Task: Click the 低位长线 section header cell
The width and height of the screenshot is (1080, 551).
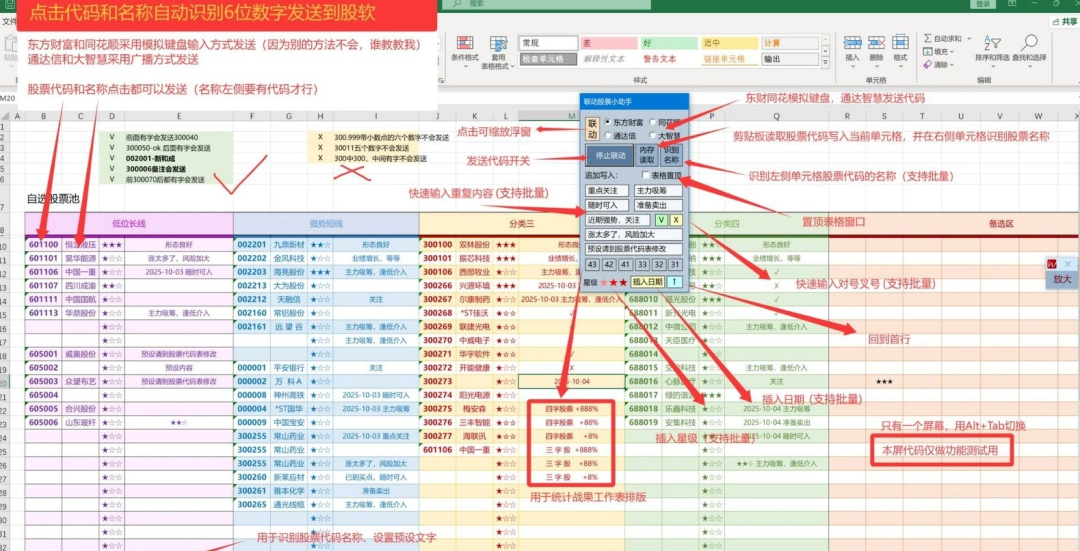Action: click(x=129, y=224)
